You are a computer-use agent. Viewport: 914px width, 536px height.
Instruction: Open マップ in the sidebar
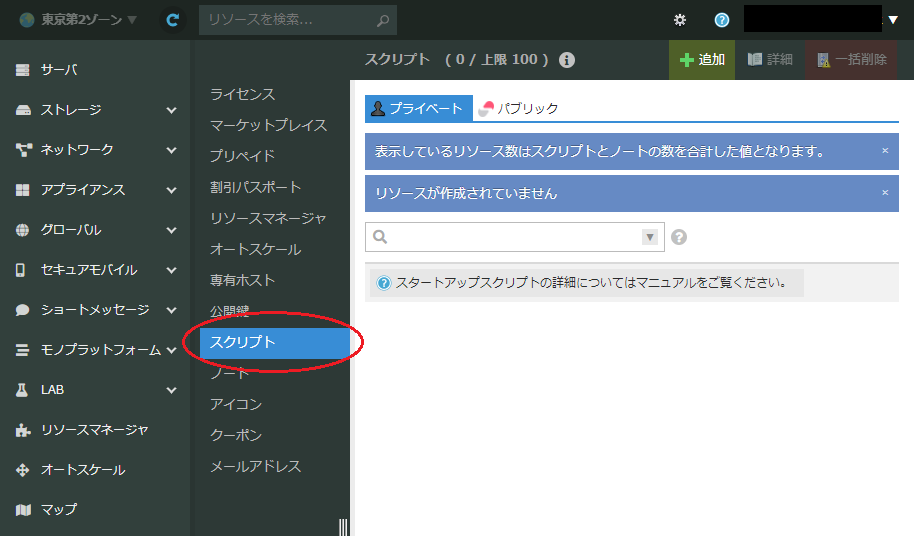[59, 509]
